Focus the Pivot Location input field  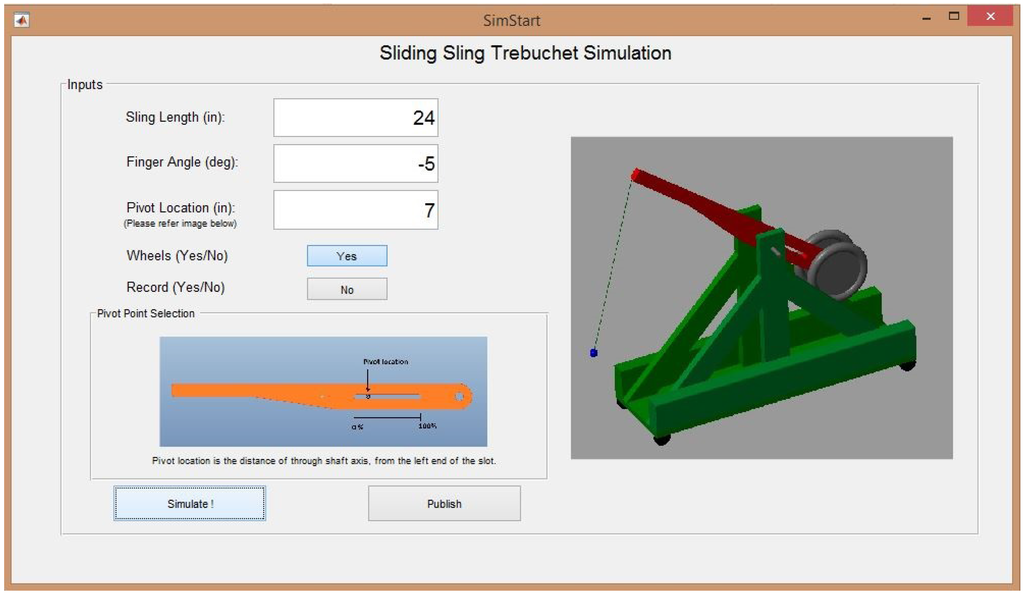pos(355,210)
